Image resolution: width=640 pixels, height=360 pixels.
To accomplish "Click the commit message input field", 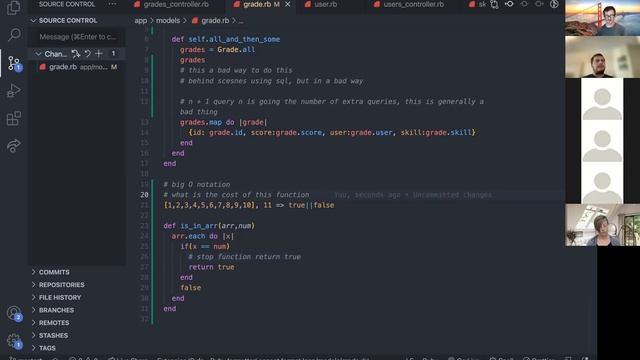I will tap(78, 37).
